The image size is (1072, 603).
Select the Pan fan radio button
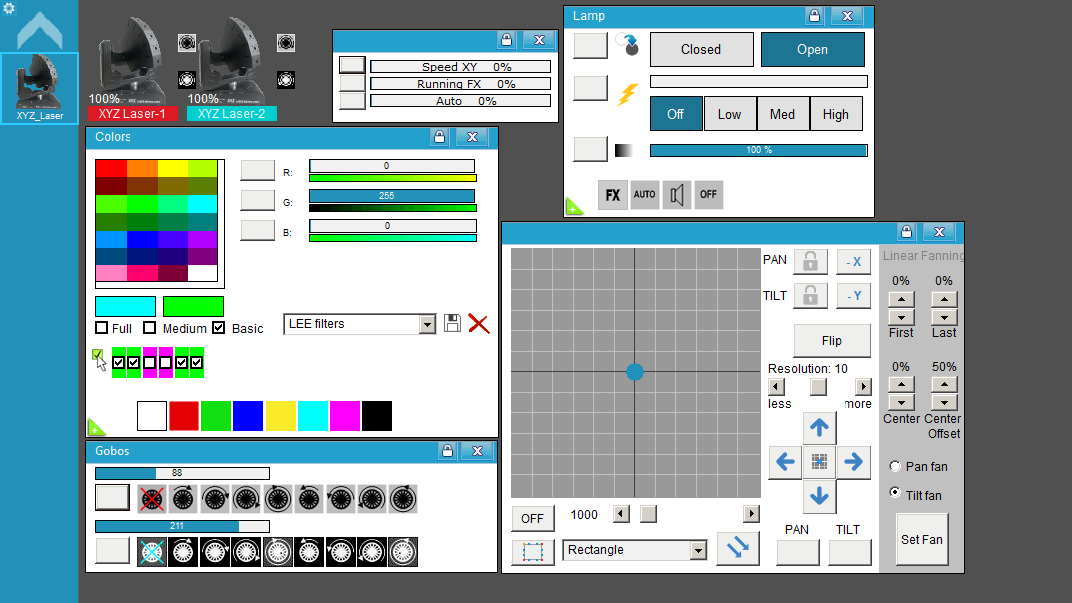click(x=895, y=466)
